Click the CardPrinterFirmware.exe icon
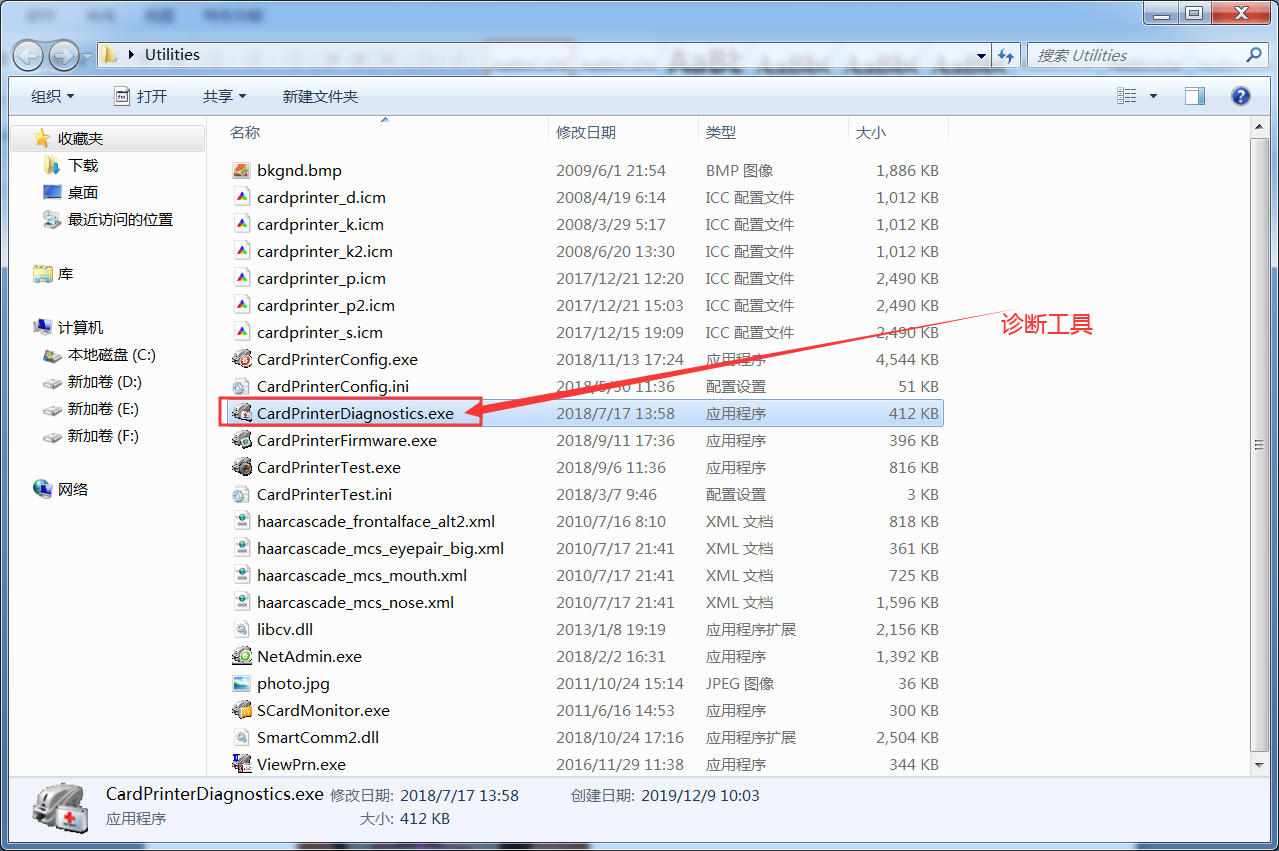1279x851 pixels. pos(241,440)
